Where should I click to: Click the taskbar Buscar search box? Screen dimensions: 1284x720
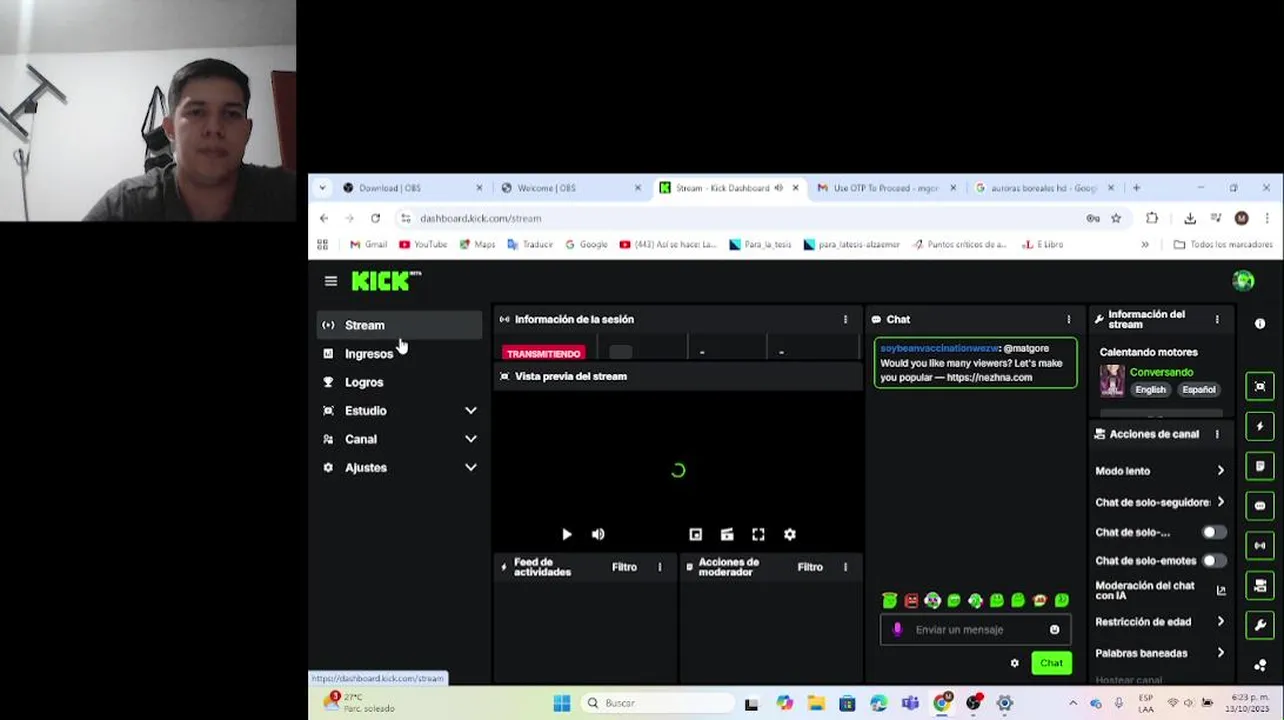[x=658, y=703]
